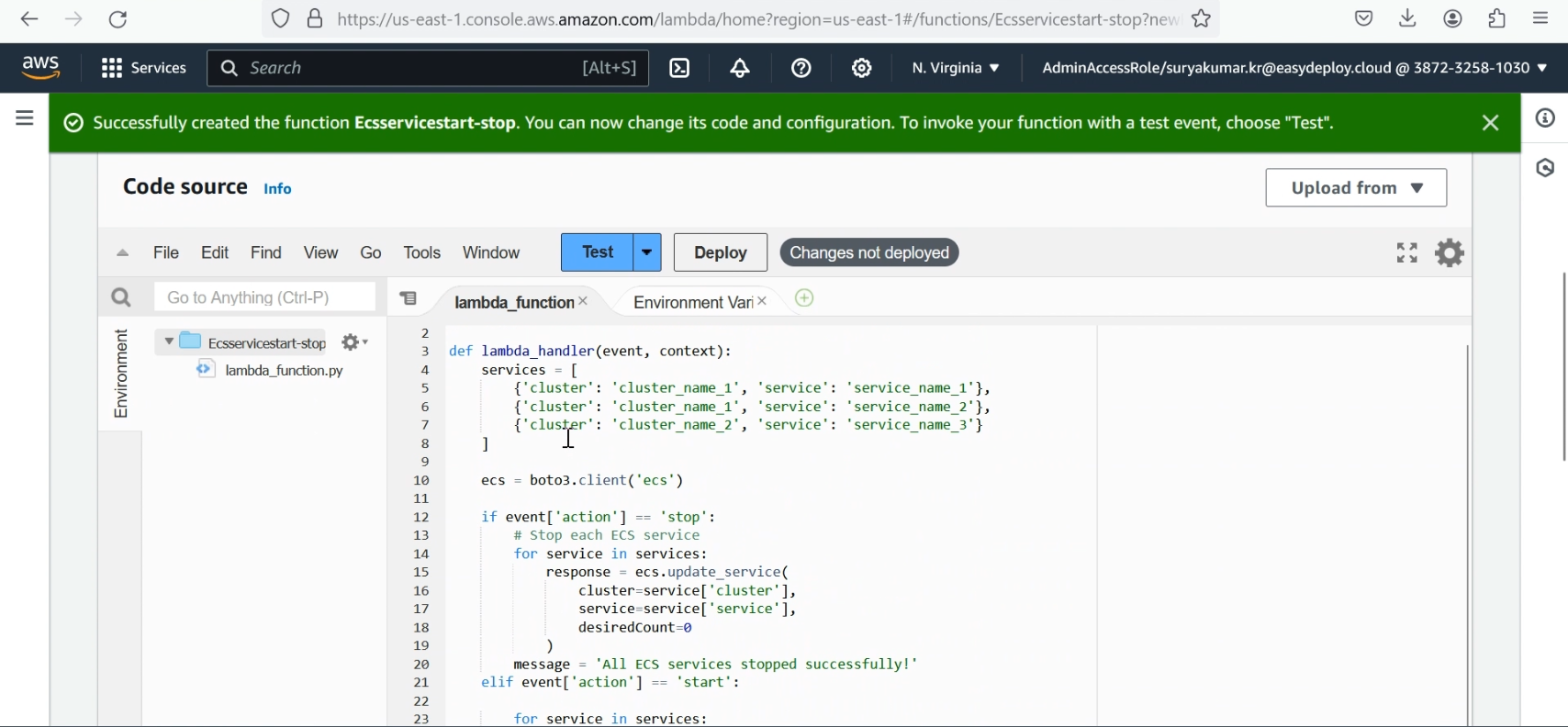This screenshot has height=727, width=1568.
Task: Focus Go to Anything input
Action: point(264,297)
